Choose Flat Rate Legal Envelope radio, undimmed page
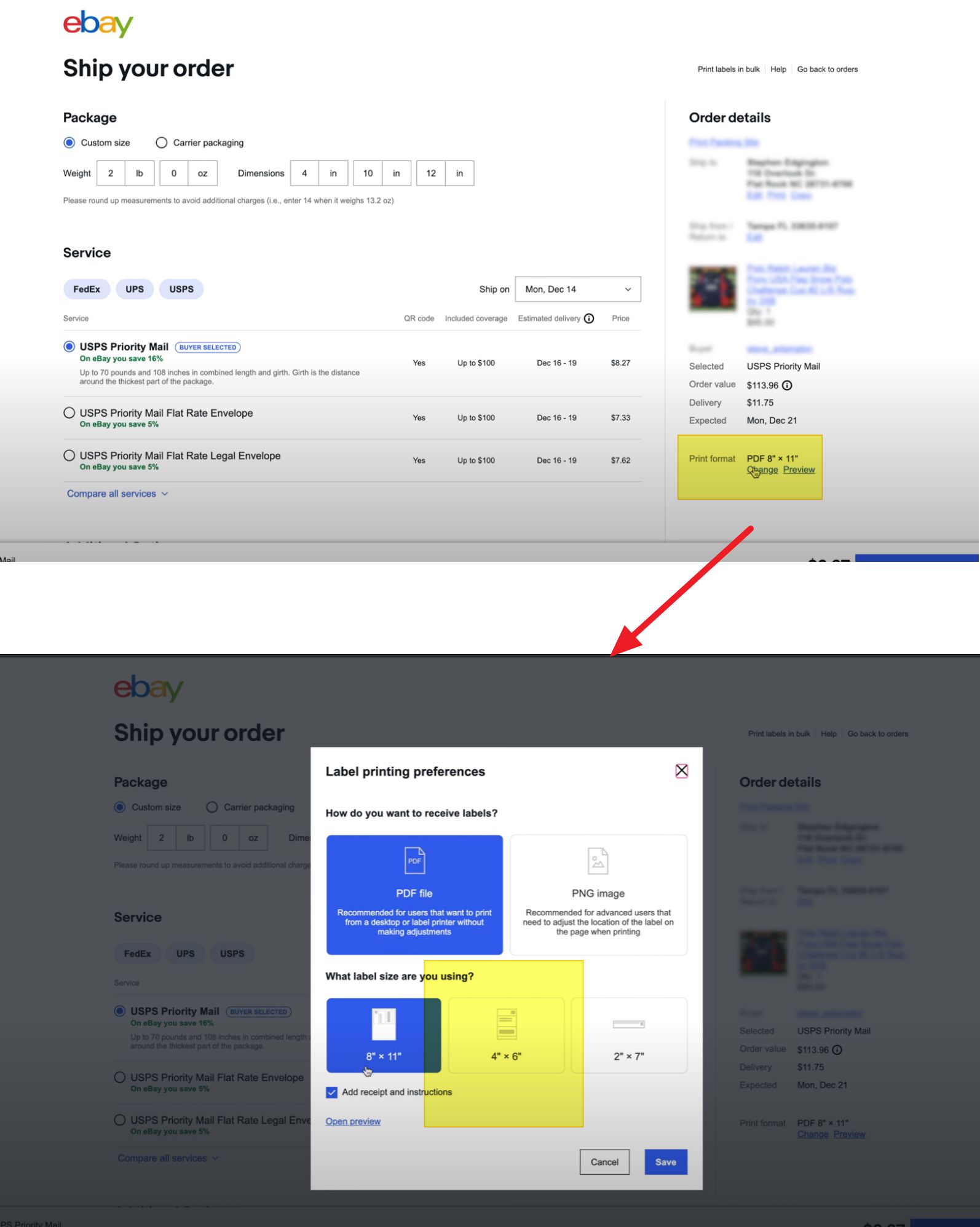This screenshot has height=1227, width=980. (69, 456)
